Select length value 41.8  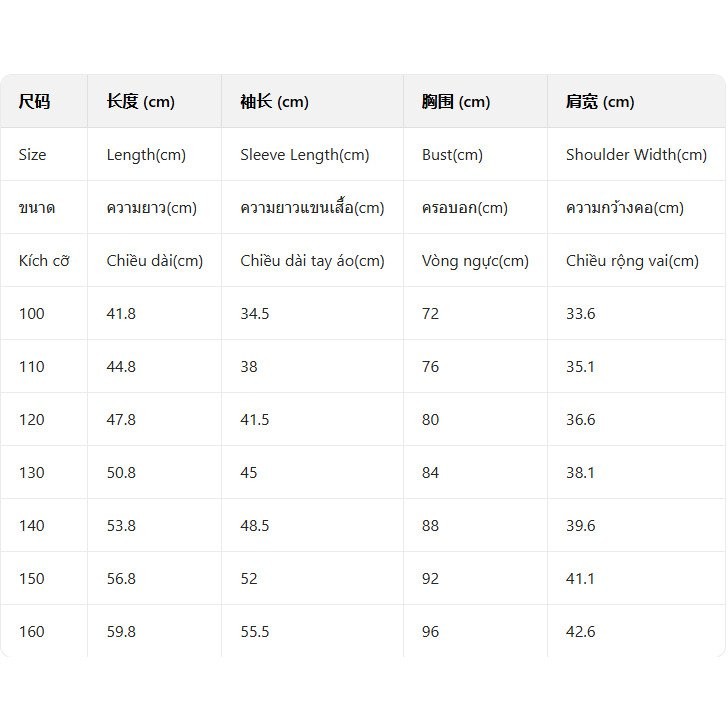(x=121, y=314)
